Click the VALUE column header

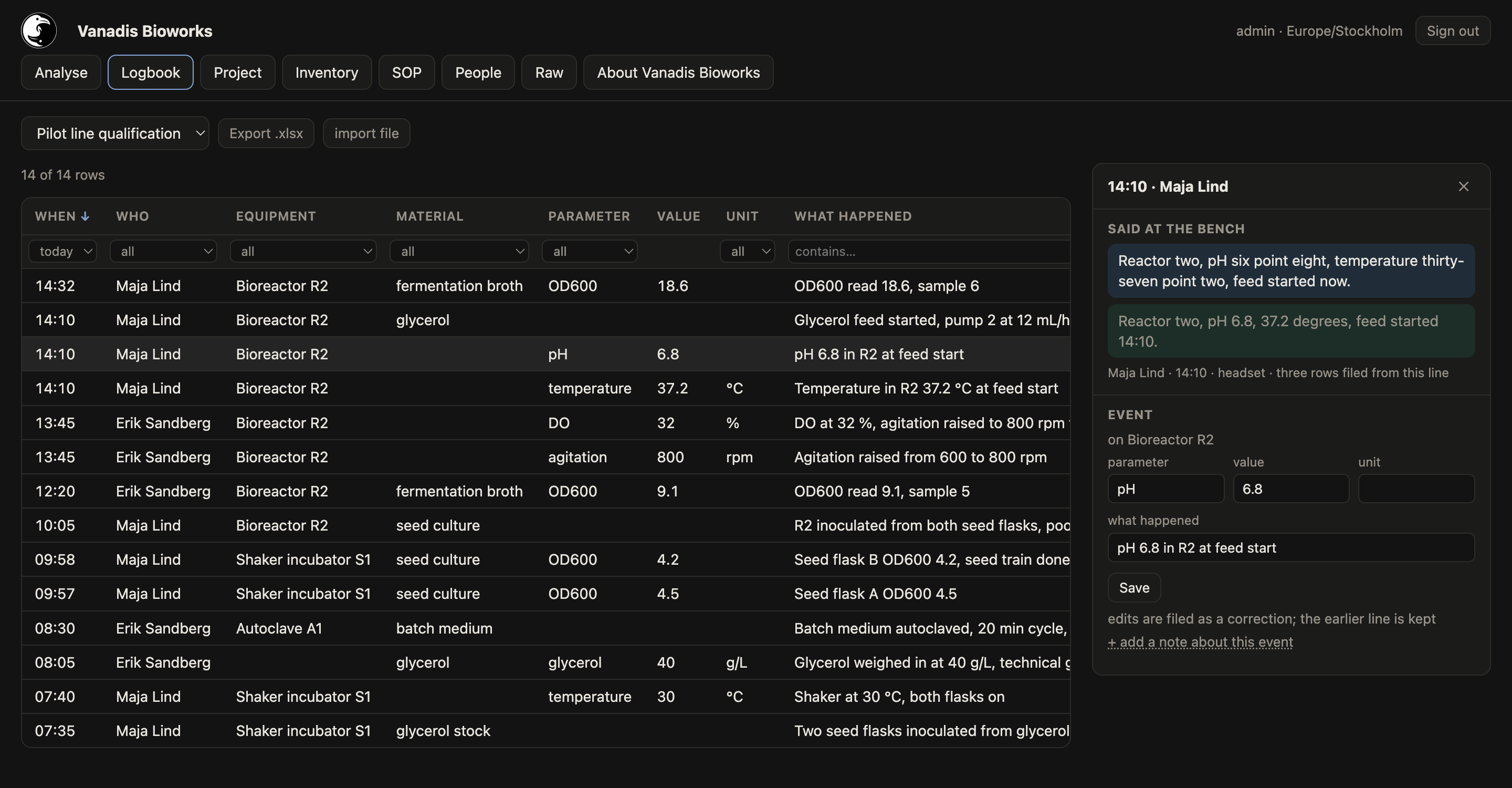[678, 216]
